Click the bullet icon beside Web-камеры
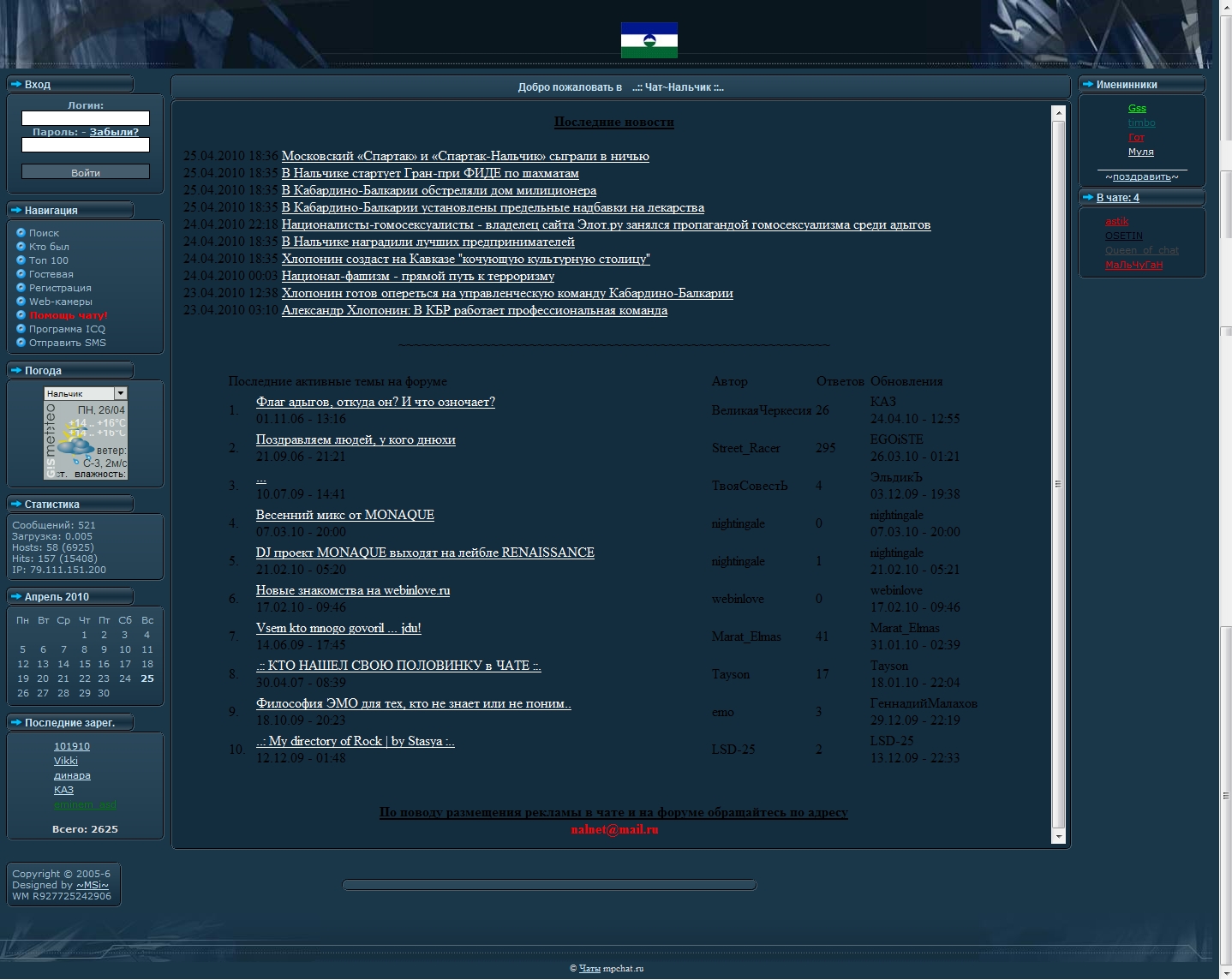Image resolution: width=1232 pixels, height=980 pixels. [21, 301]
